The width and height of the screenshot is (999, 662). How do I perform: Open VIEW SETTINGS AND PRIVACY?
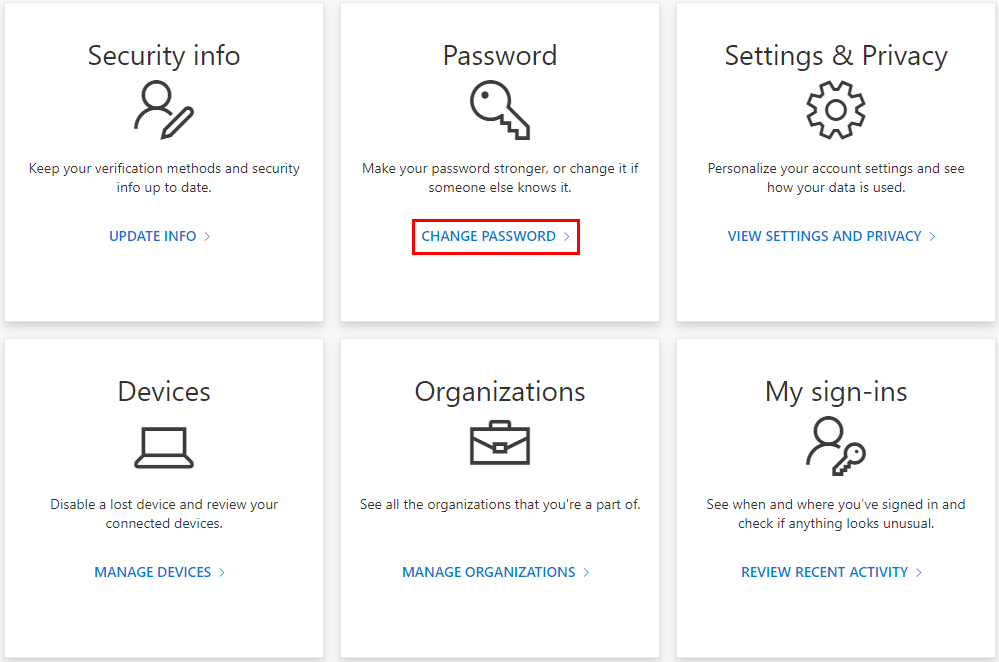pyautogui.click(x=823, y=236)
